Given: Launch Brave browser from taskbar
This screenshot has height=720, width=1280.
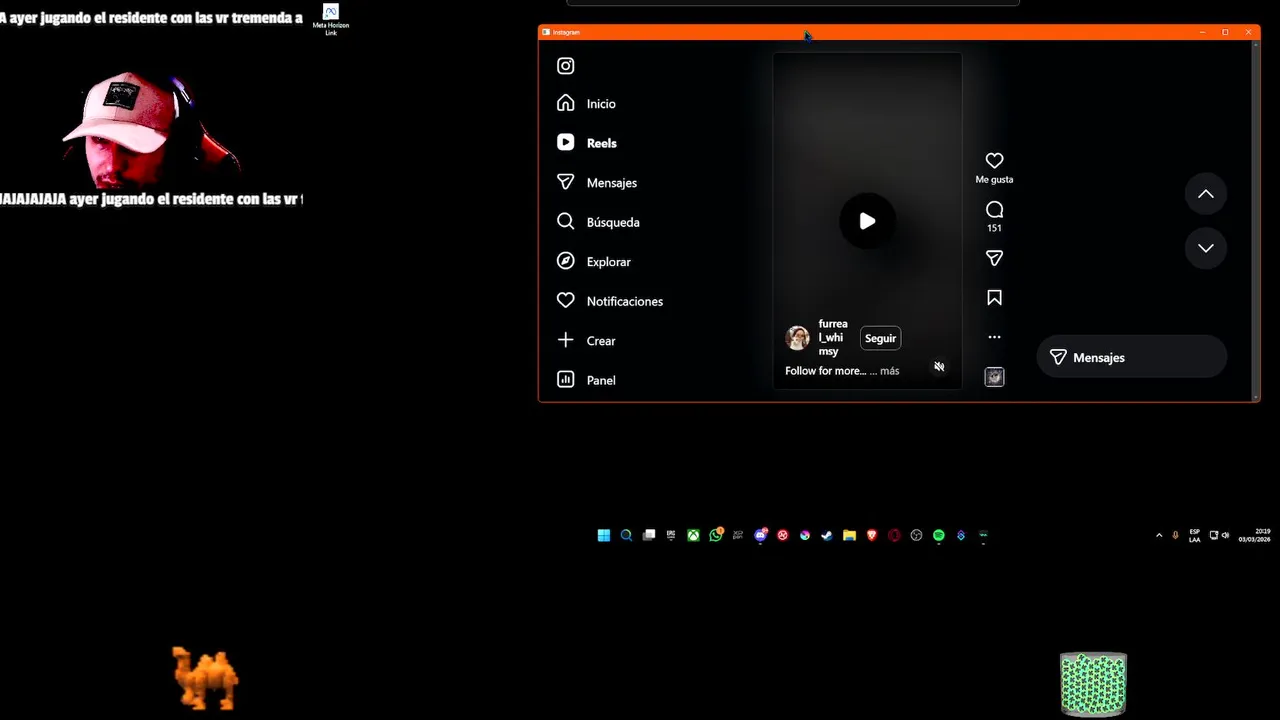Looking at the screenshot, I should pos(872,535).
